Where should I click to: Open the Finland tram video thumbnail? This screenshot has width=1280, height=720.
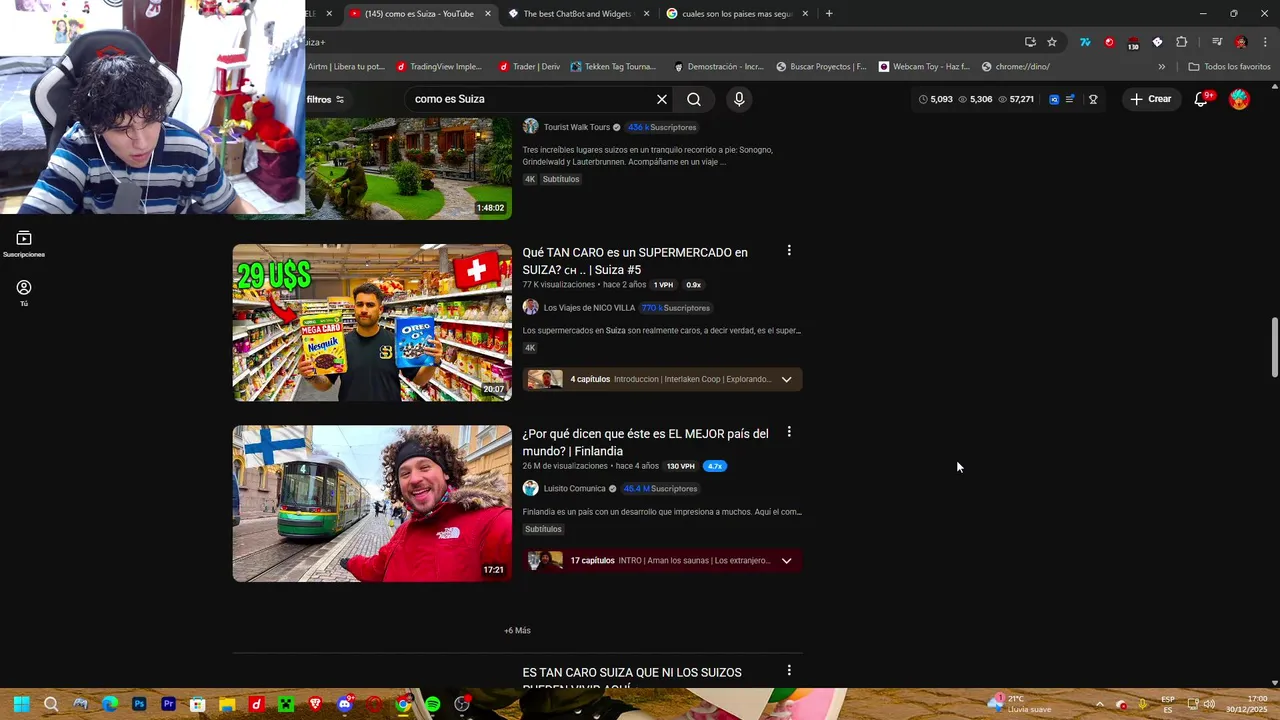coord(372,504)
